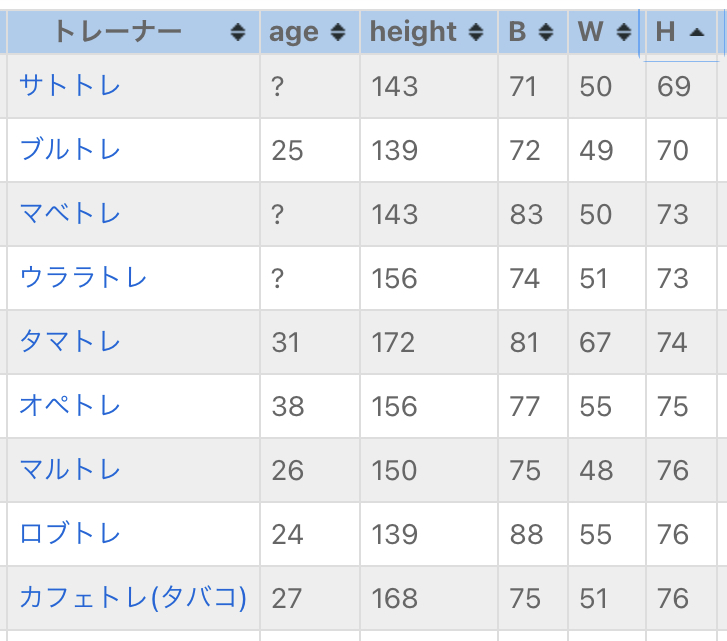
Task: Click sort arrows icon beside height header
Action: click(476, 33)
